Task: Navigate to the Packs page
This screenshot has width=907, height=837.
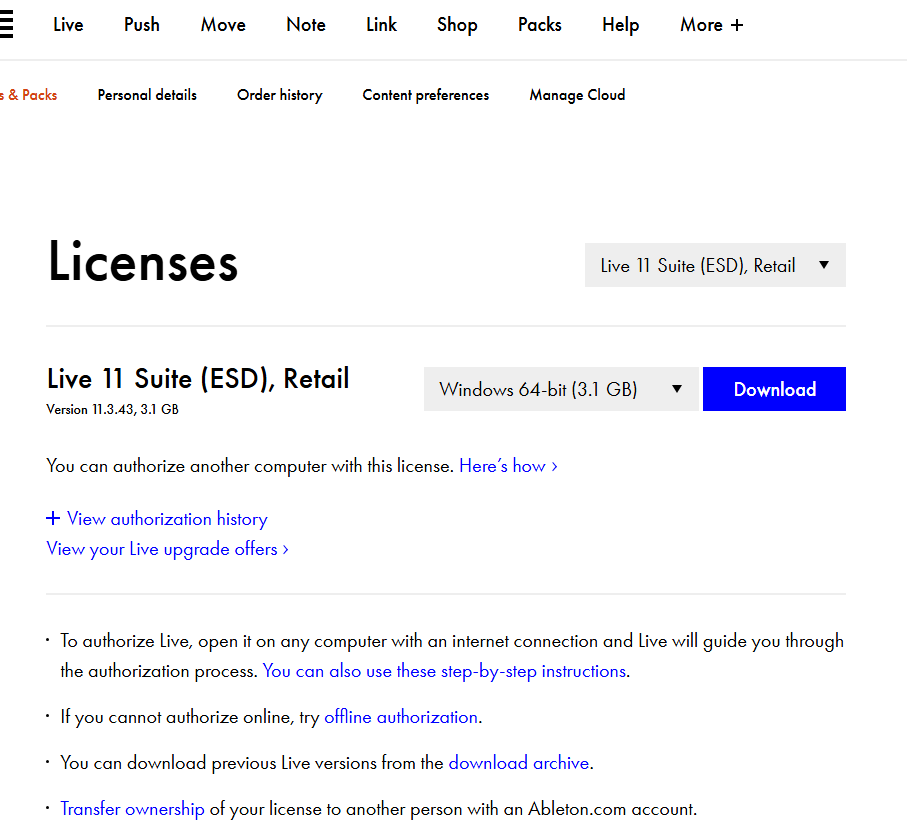Action: [x=539, y=24]
